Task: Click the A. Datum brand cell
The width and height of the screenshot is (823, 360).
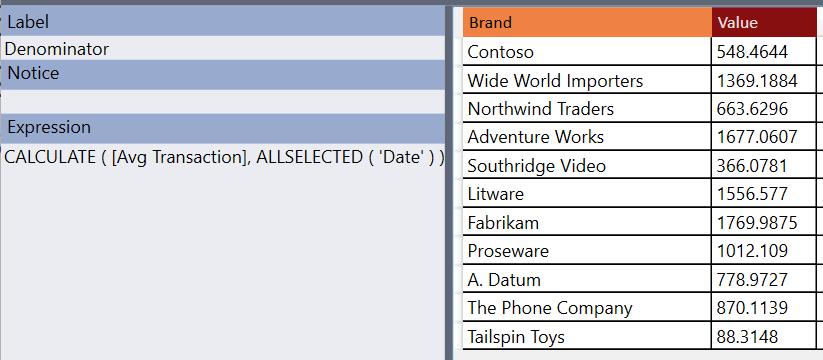Action: pyautogui.click(x=587, y=279)
